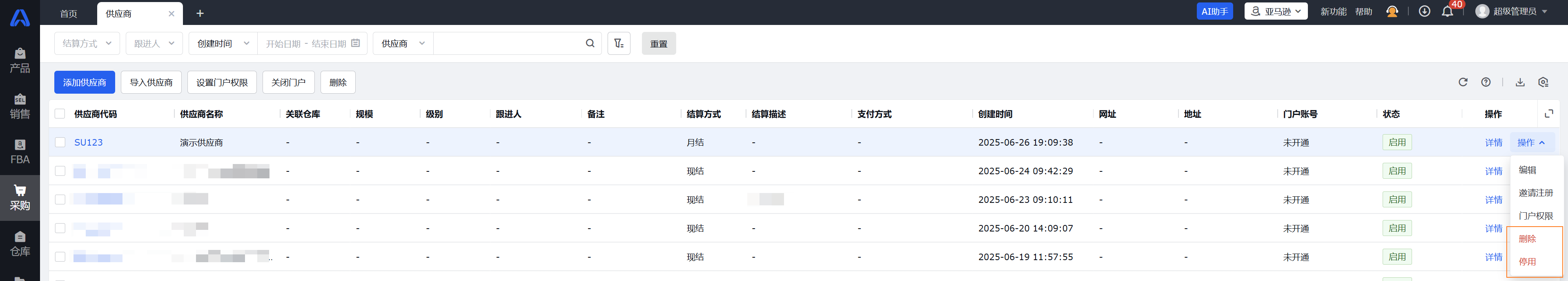The height and width of the screenshot is (281, 1568).
Task: Click the 关闭门户 button
Action: 288,82
